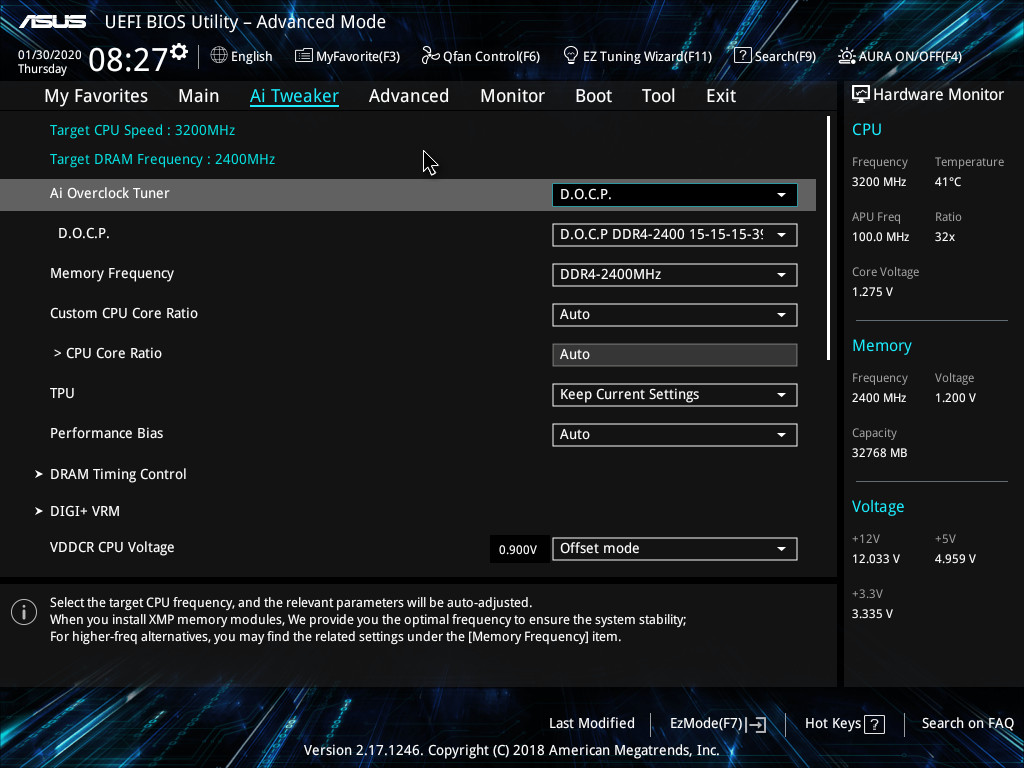The image size is (1024, 768).
Task: Click the globe language icon
Action: [219, 56]
